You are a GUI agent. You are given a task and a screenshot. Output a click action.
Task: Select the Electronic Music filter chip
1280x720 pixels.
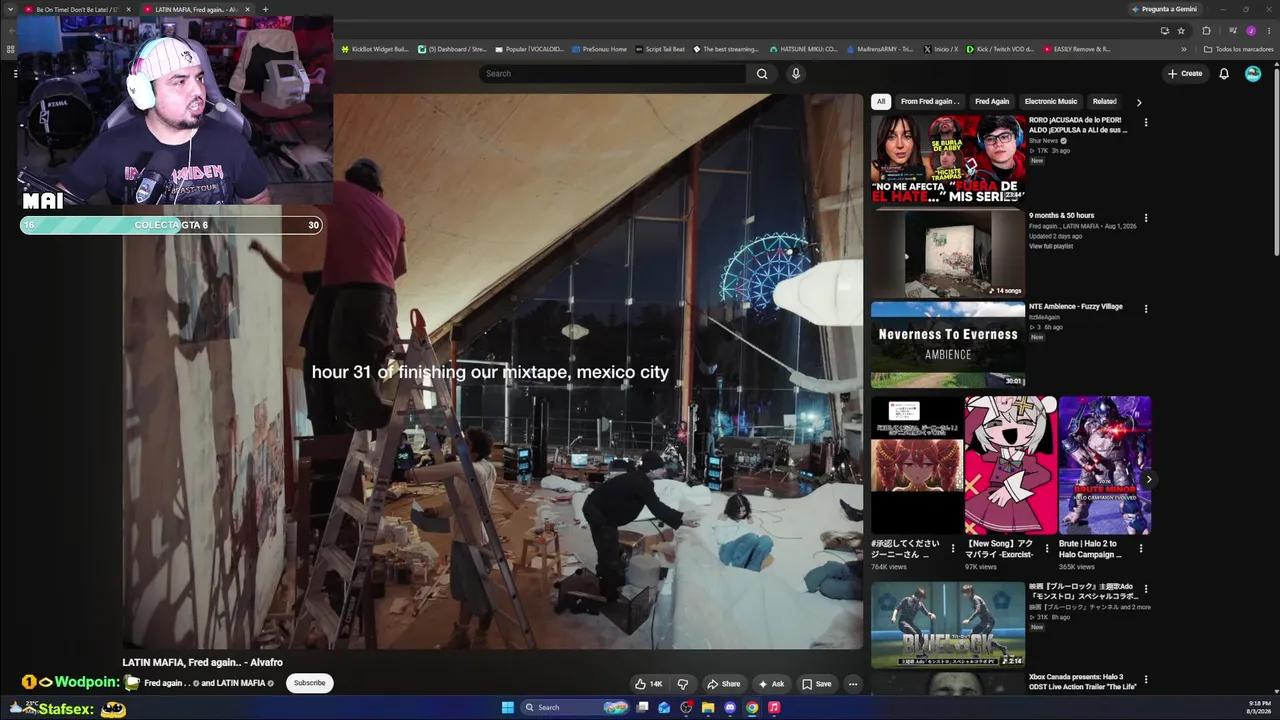pyautogui.click(x=1051, y=101)
